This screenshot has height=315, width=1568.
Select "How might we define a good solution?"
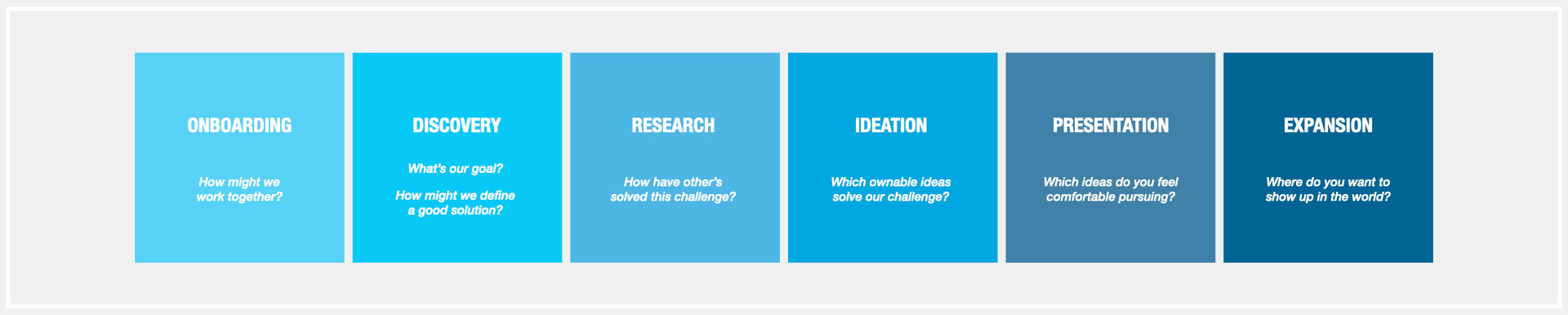[x=456, y=203]
